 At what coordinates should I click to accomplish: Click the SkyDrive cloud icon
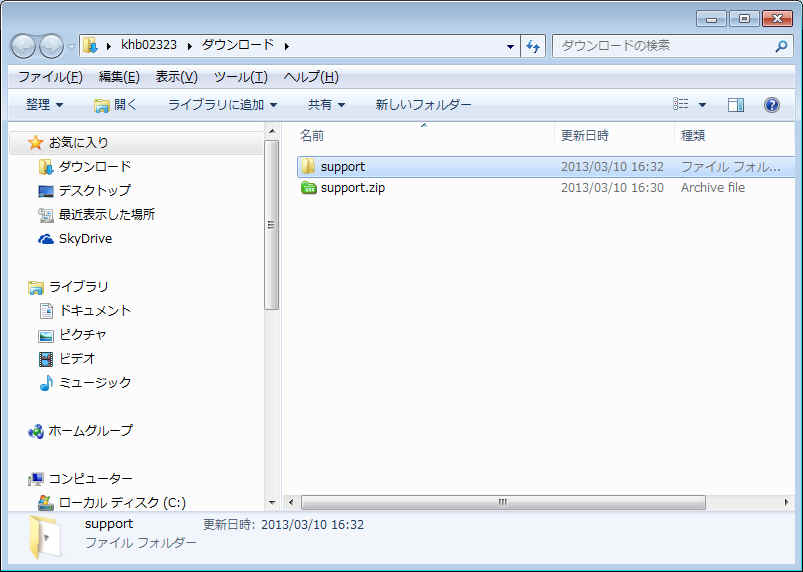click(x=46, y=239)
